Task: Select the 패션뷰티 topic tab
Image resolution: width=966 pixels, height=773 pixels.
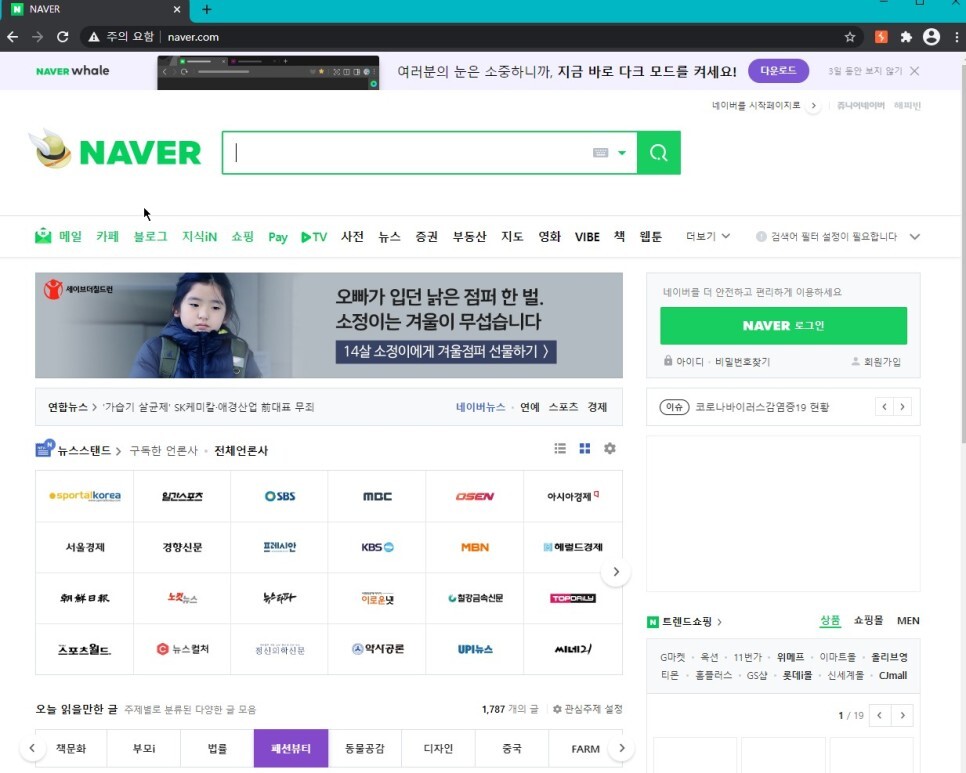Action: click(291, 748)
